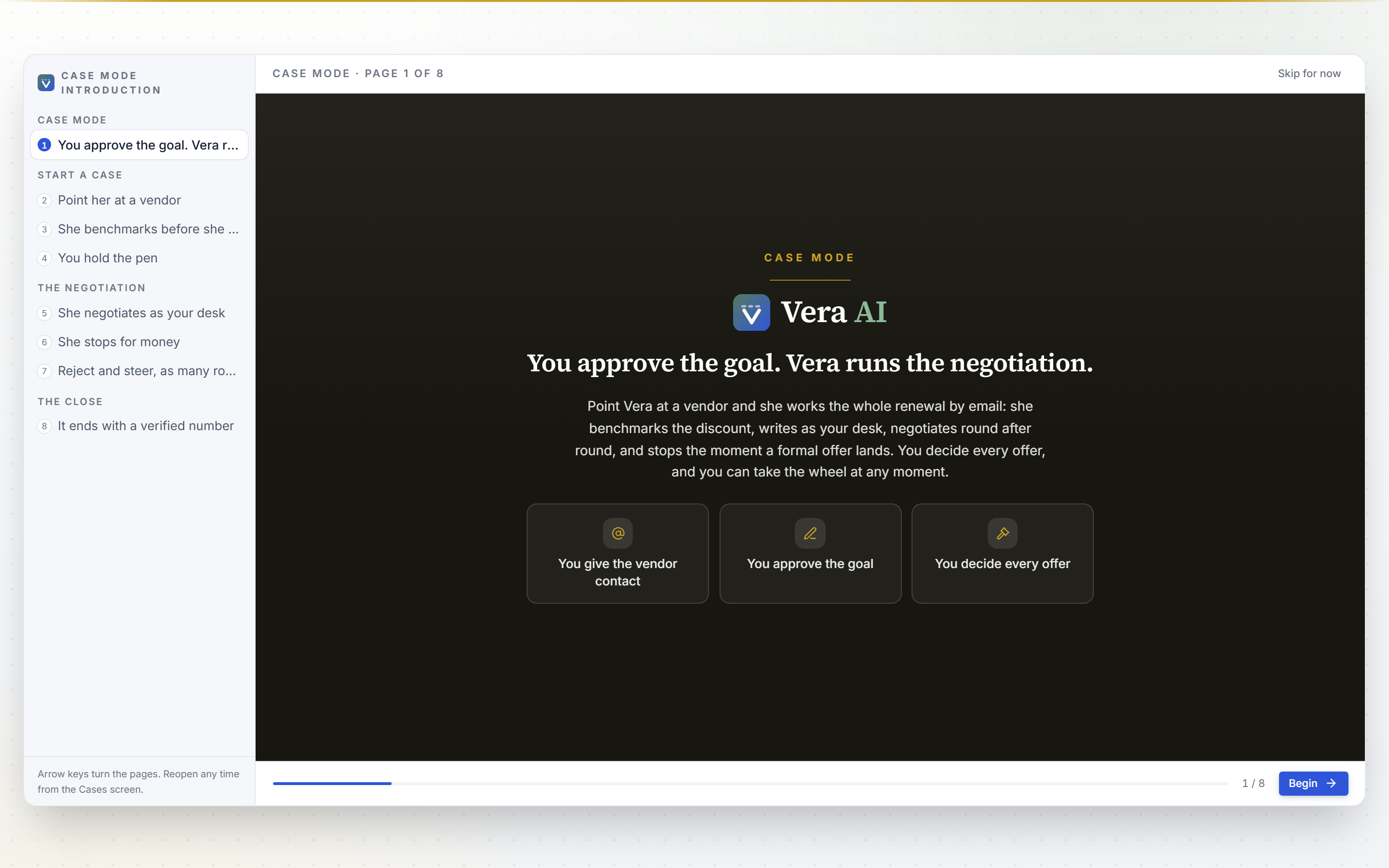This screenshot has height=868, width=1389.
Task: Click the Vera AI logo icon on the slide
Action: coord(751,312)
